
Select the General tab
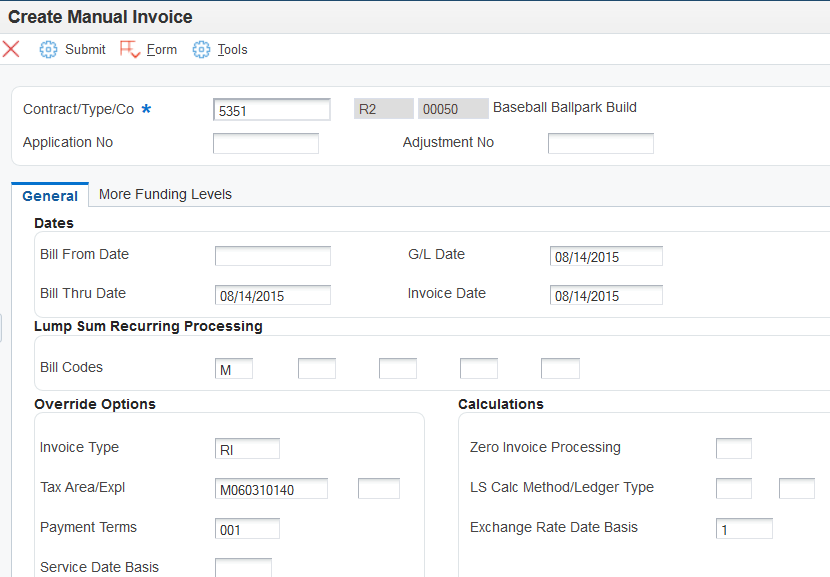(x=49, y=196)
